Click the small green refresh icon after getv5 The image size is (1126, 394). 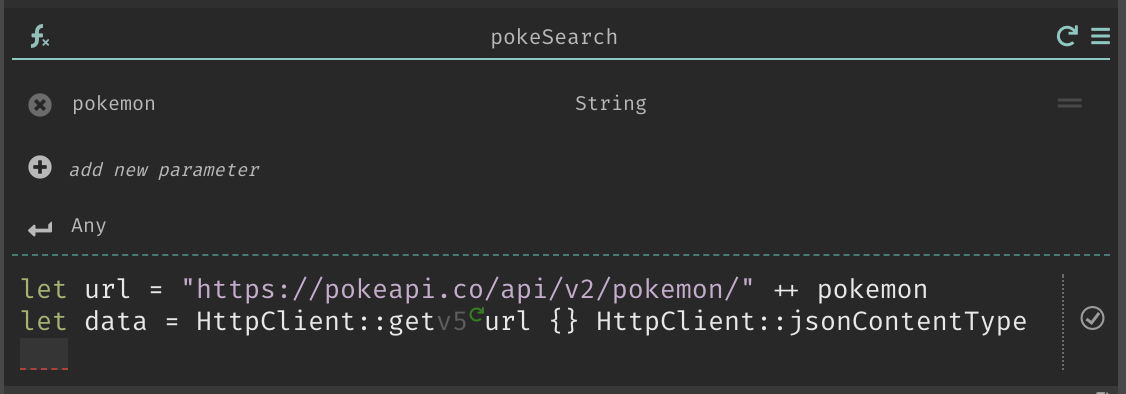pos(476,313)
